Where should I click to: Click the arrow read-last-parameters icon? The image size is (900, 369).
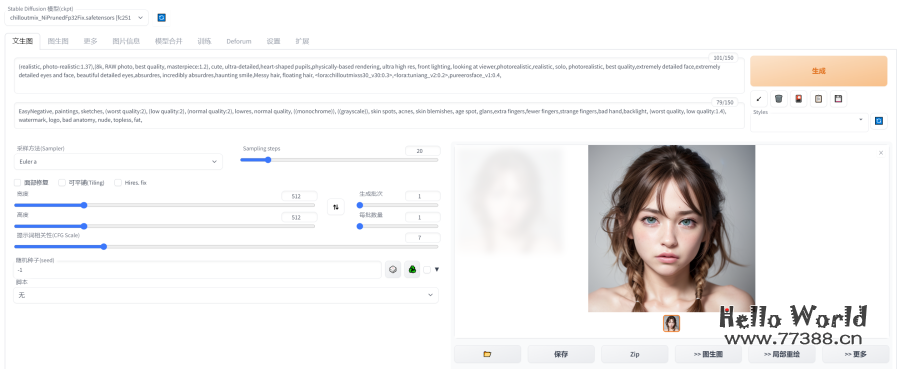(x=759, y=99)
